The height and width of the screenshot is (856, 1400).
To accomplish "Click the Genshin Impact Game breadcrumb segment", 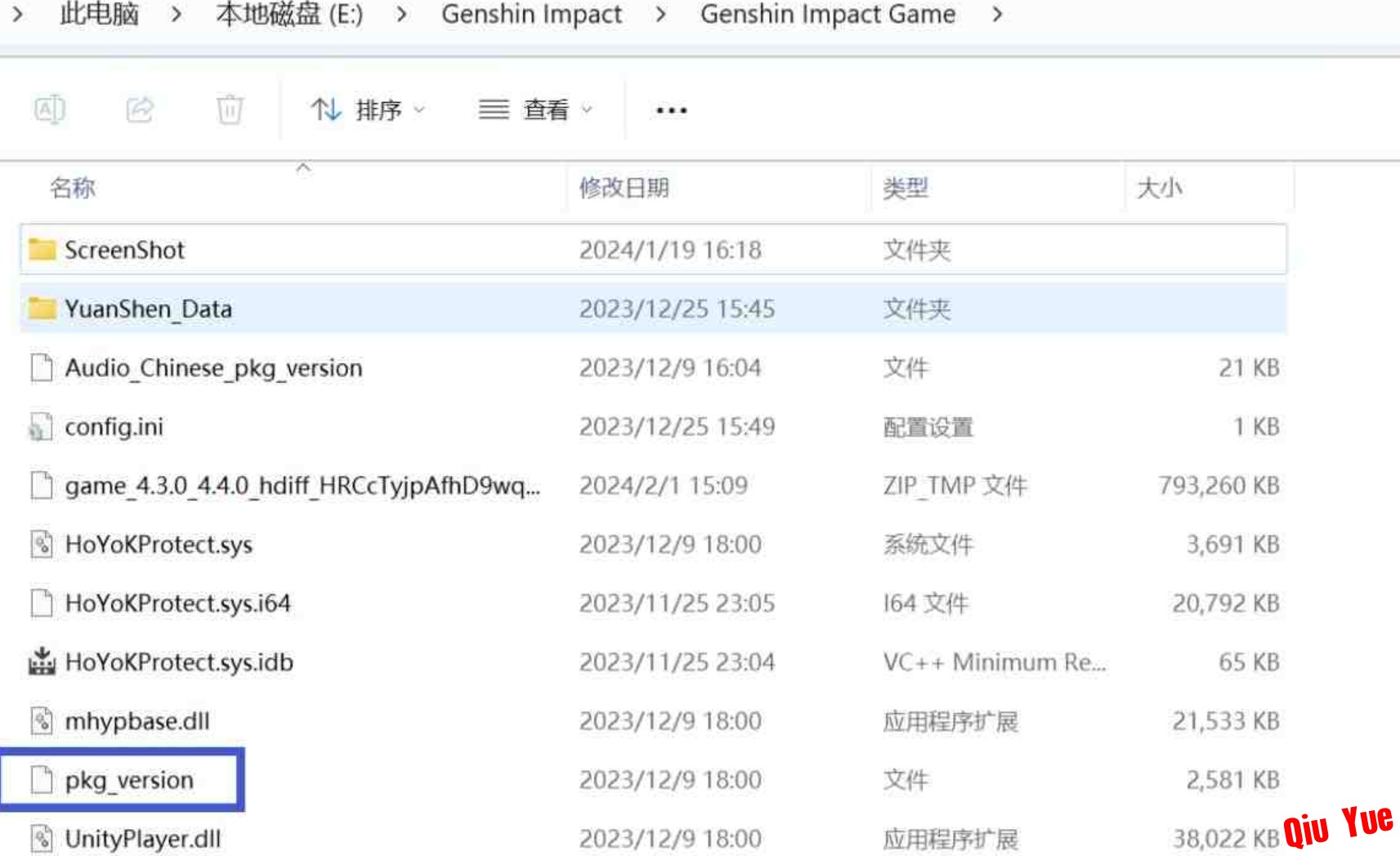I will point(827,14).
